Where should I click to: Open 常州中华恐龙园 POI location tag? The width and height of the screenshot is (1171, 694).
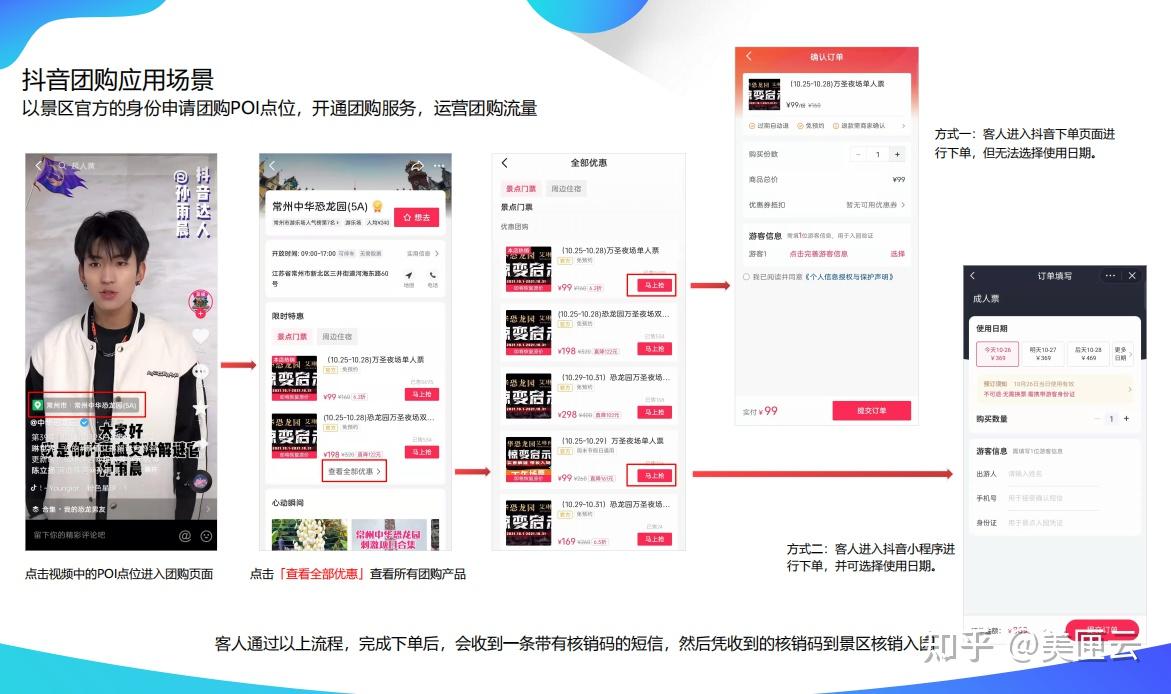pos(86,405)
